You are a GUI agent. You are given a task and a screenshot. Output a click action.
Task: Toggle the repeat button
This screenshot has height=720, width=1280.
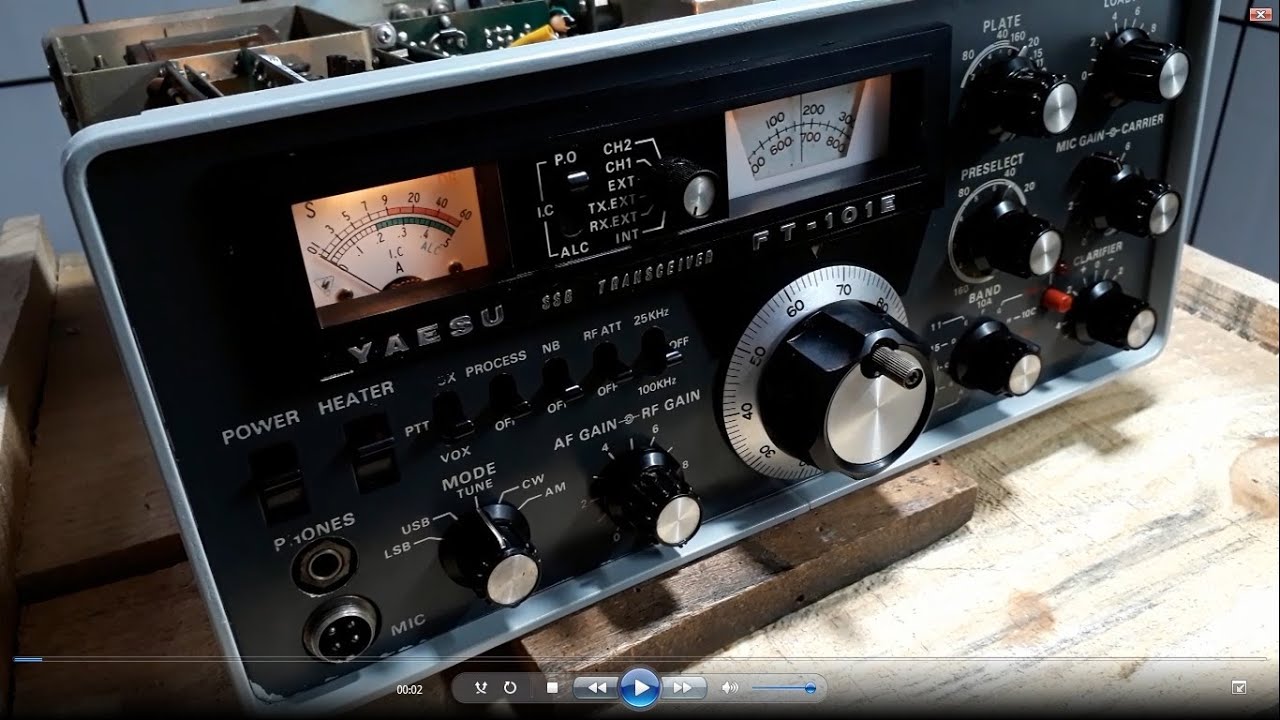509,688
